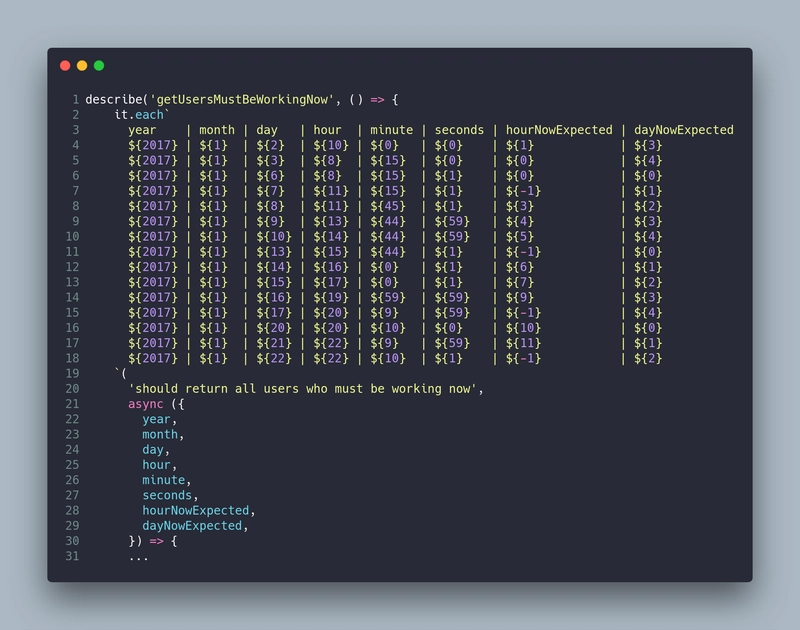Image resolution: width=800 pixels, height=630 pixels.
Task: Click the 'getUsersMustBeWorkingNow' string on line 1
Action: coord(242,99)
